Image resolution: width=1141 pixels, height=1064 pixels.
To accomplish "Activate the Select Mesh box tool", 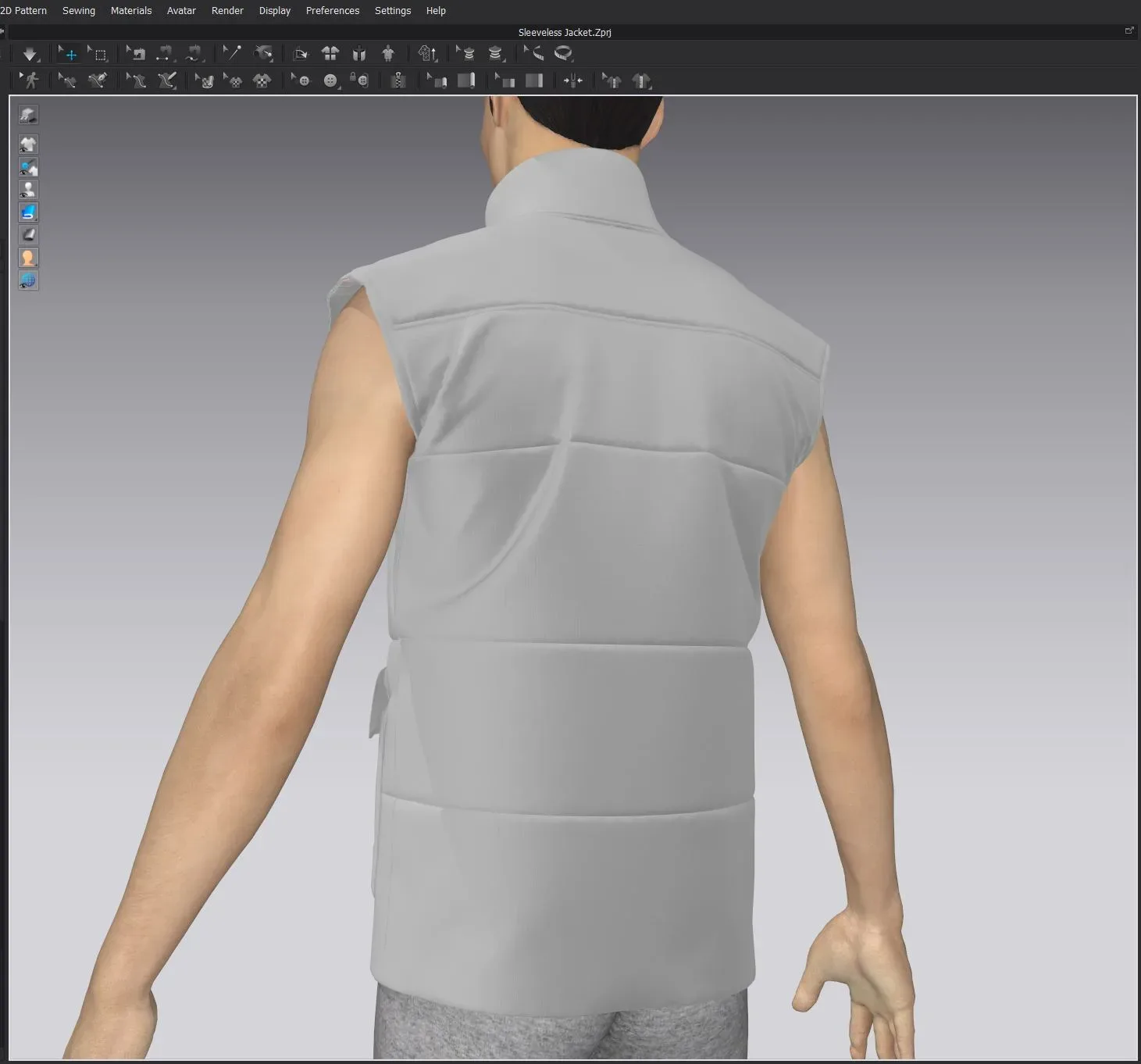I will [x=98, y=54].
